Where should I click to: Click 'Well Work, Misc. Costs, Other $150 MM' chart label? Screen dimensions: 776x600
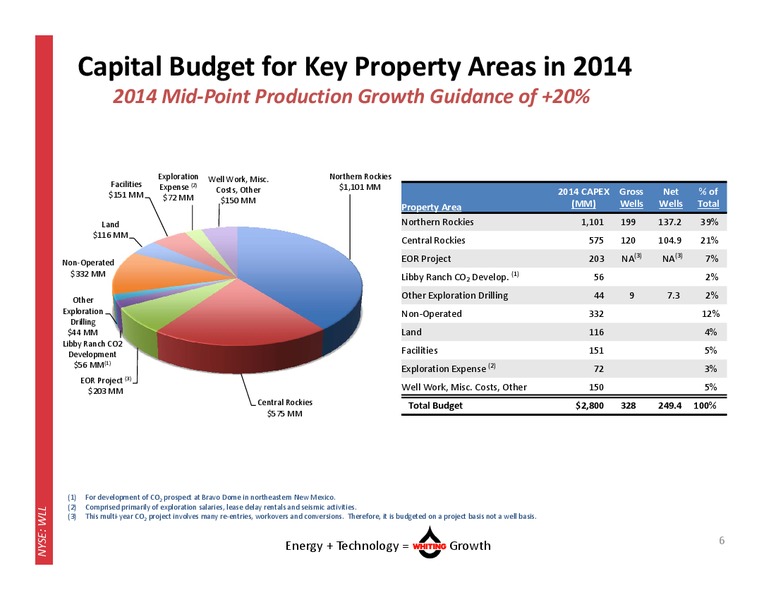click(x=238, y=190)
